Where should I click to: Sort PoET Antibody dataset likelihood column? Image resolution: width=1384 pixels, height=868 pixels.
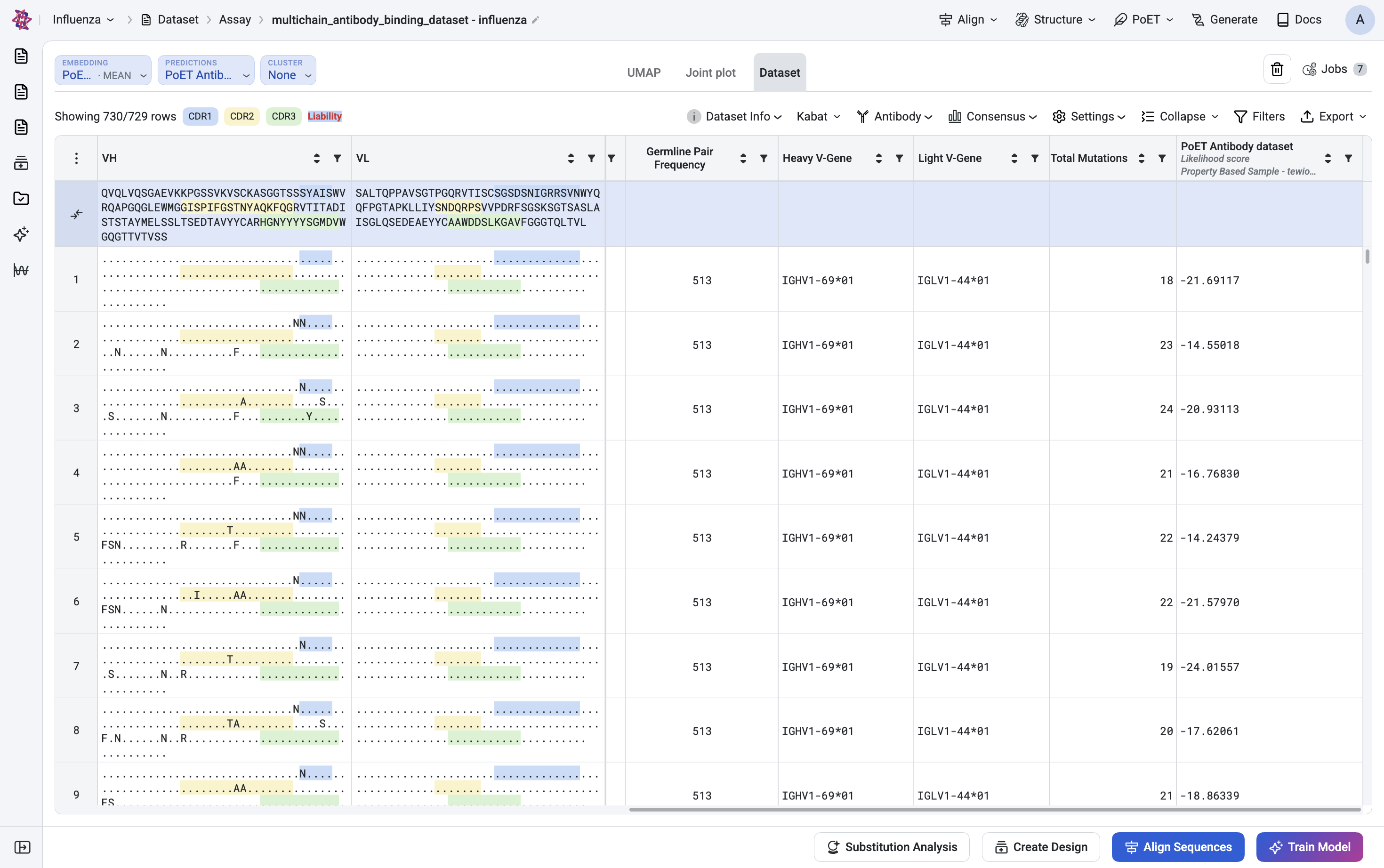pos(1328,159)
